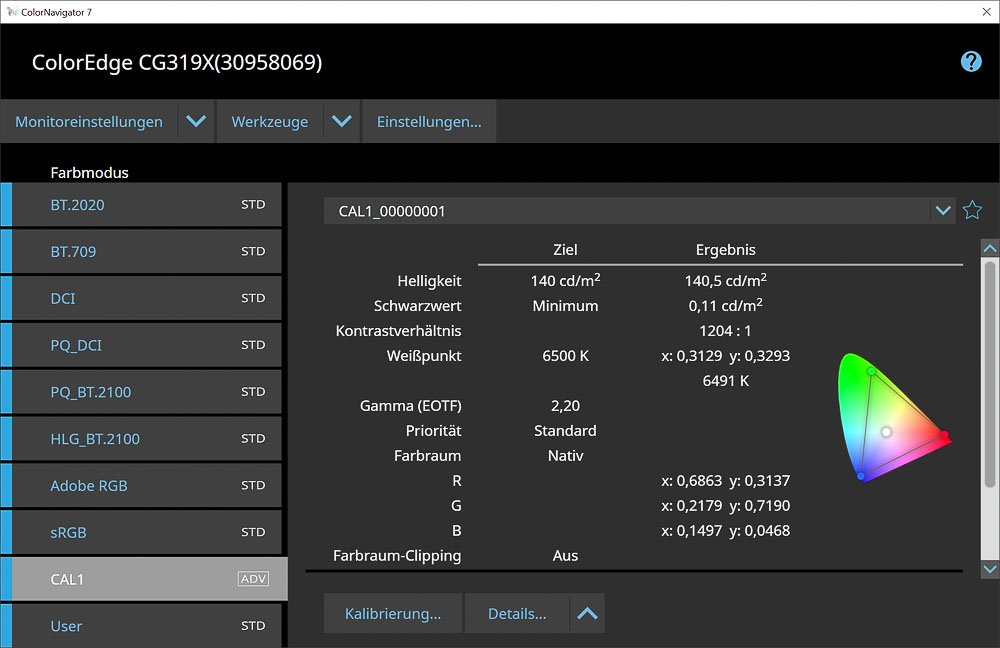Click B coordinates x: 0,1497 y: 0,0468
This screenshot has height=648, width=1000.
[x=726, y=531]
